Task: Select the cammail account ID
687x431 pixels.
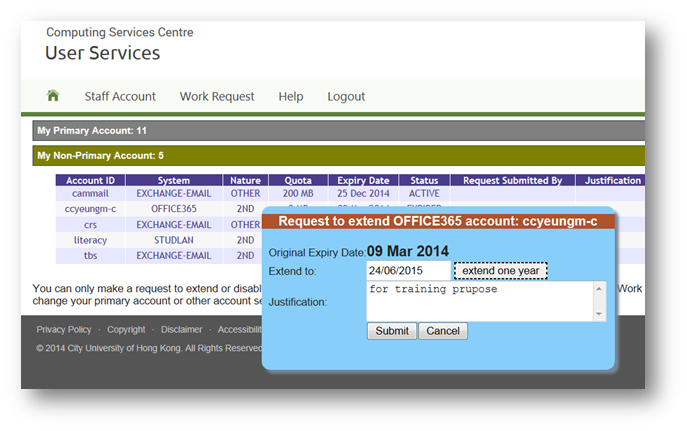Action: (x=90, y=193)
